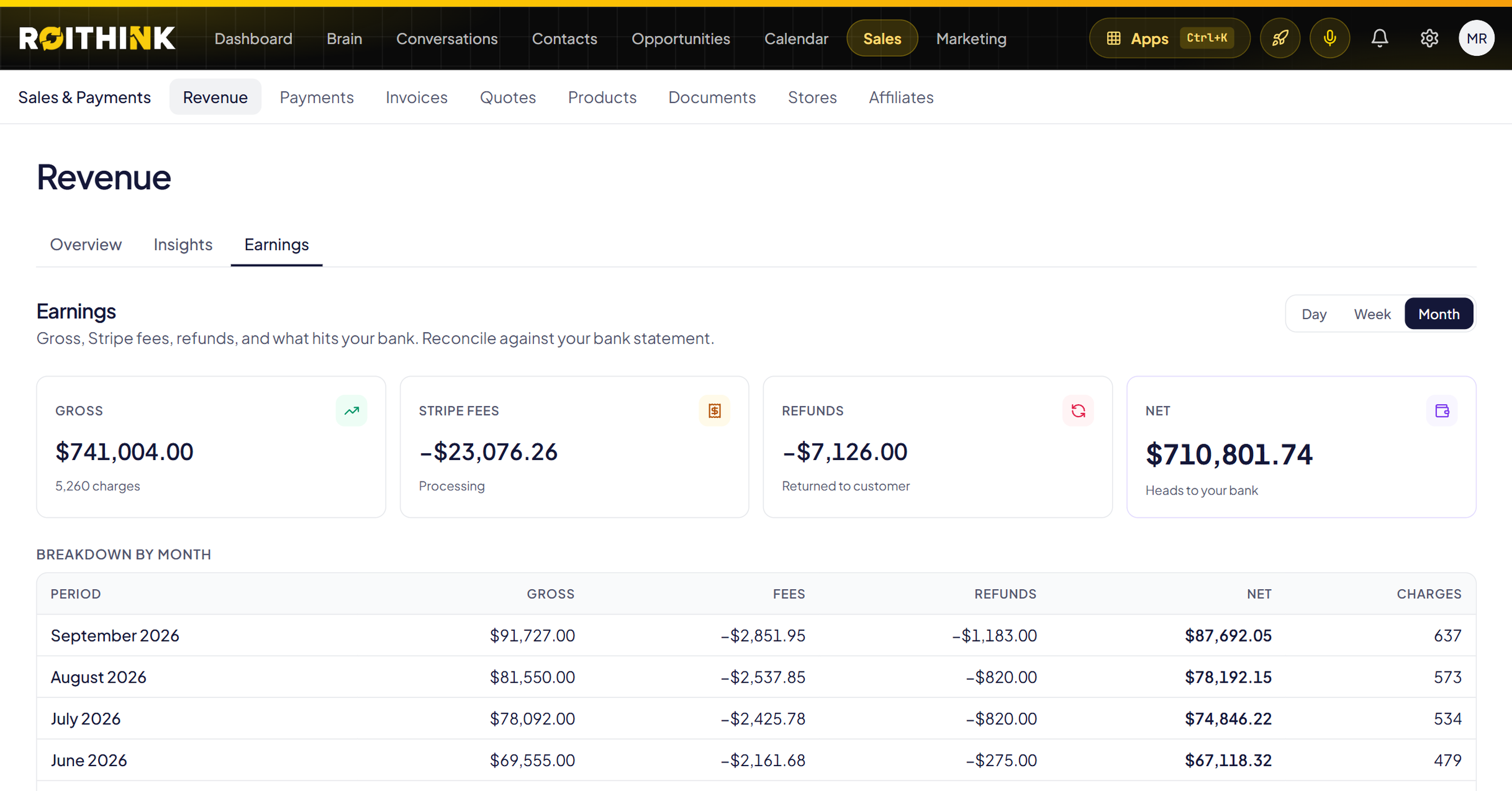Open the Brain nav item
The image size is (1512, 791).
[x=344, y=39]
